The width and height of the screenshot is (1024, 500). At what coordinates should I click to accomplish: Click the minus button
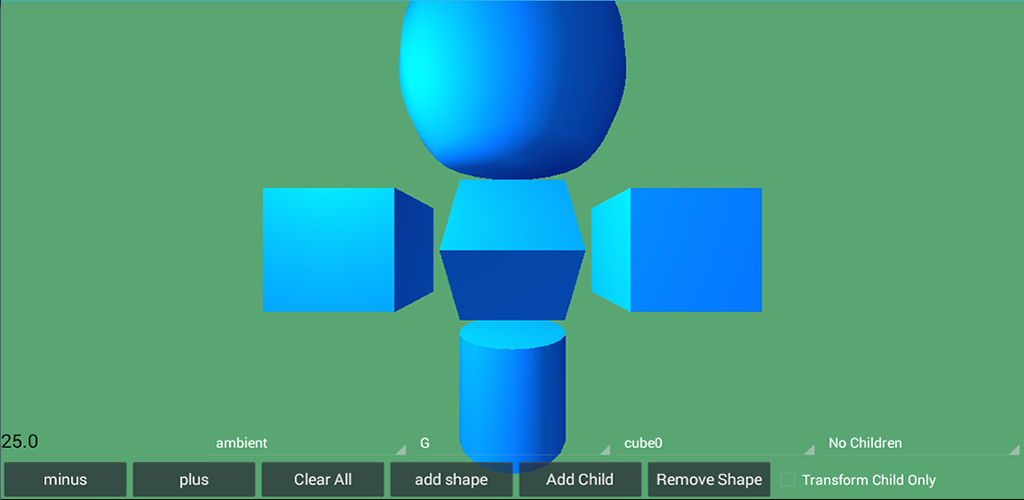[65, 480]
